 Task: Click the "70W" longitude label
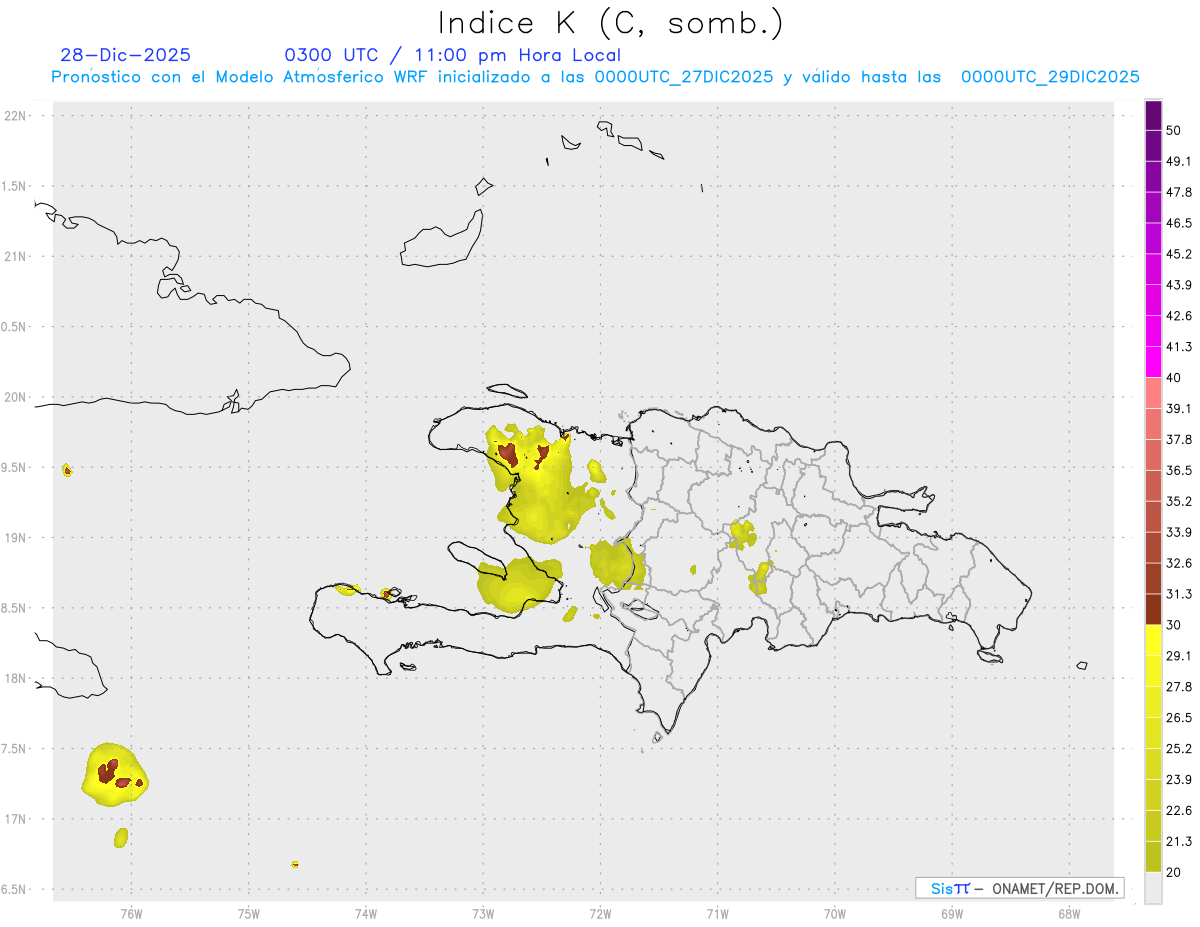(x=835, y=913)
